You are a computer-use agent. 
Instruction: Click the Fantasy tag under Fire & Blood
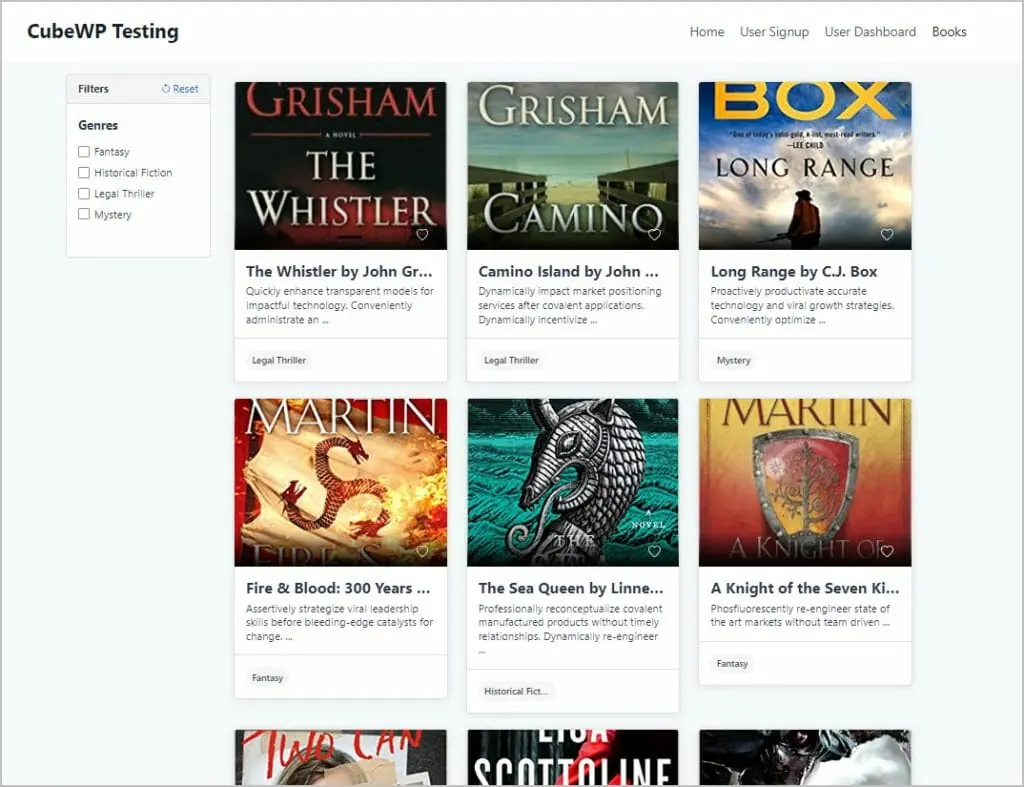pos(267,677)
